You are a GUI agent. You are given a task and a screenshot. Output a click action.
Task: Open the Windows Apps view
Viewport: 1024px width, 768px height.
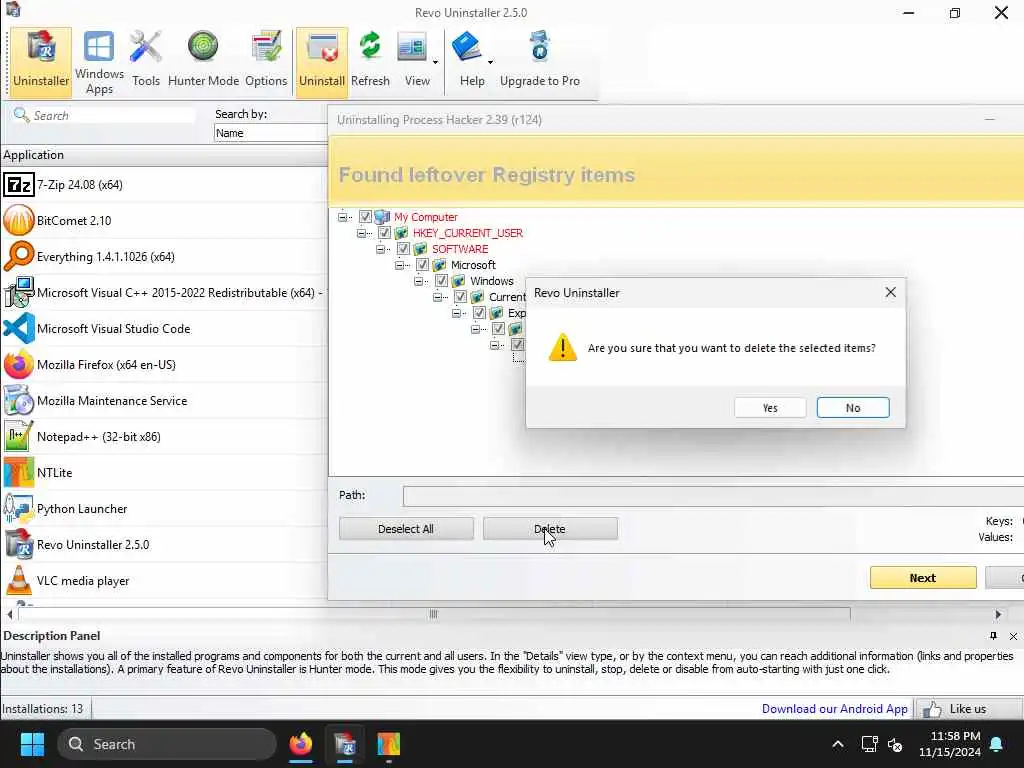click(x=99, y=61)
